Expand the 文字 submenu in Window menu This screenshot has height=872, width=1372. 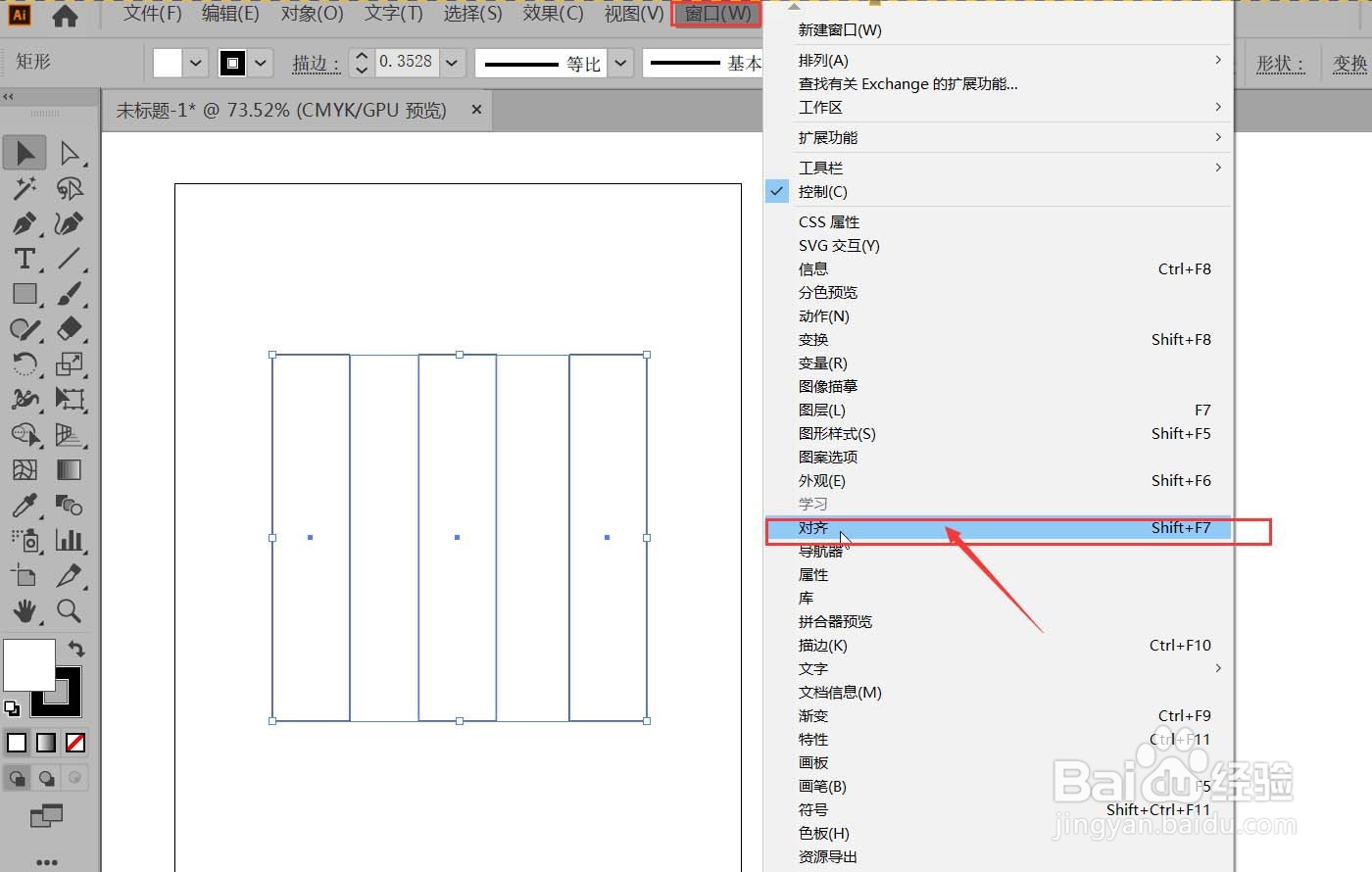coord(998,669)
